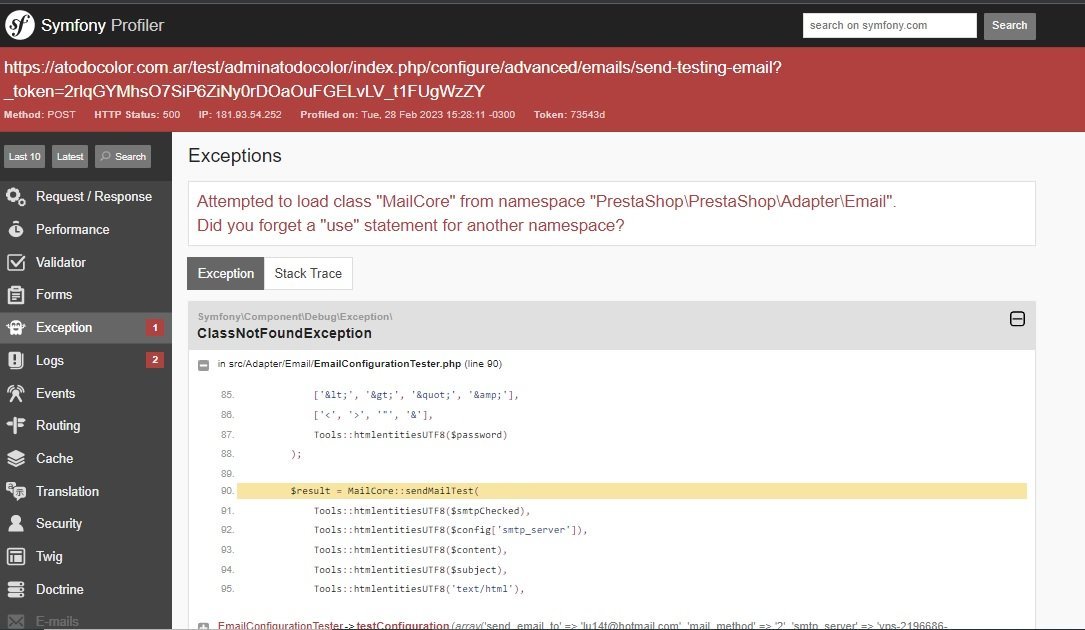Open the Events panel
The height and width of the screenshot is (630, 1085).
coord(86,393)
